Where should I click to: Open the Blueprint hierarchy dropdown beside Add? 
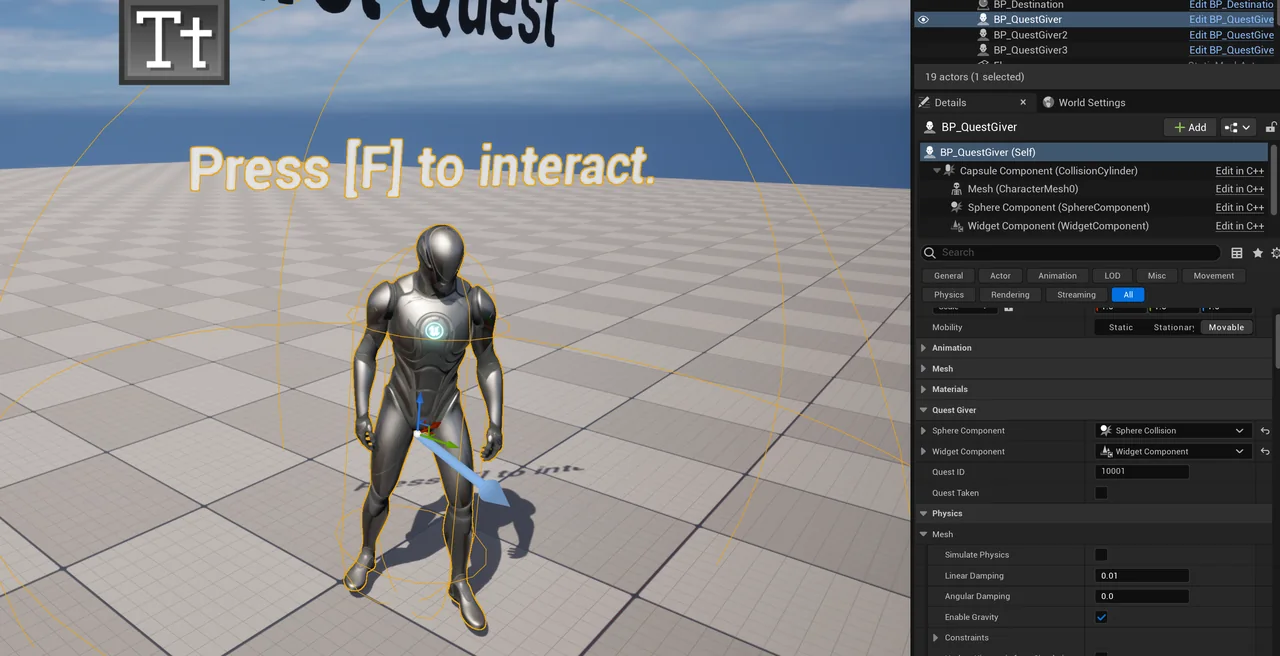coord(1240,127)
